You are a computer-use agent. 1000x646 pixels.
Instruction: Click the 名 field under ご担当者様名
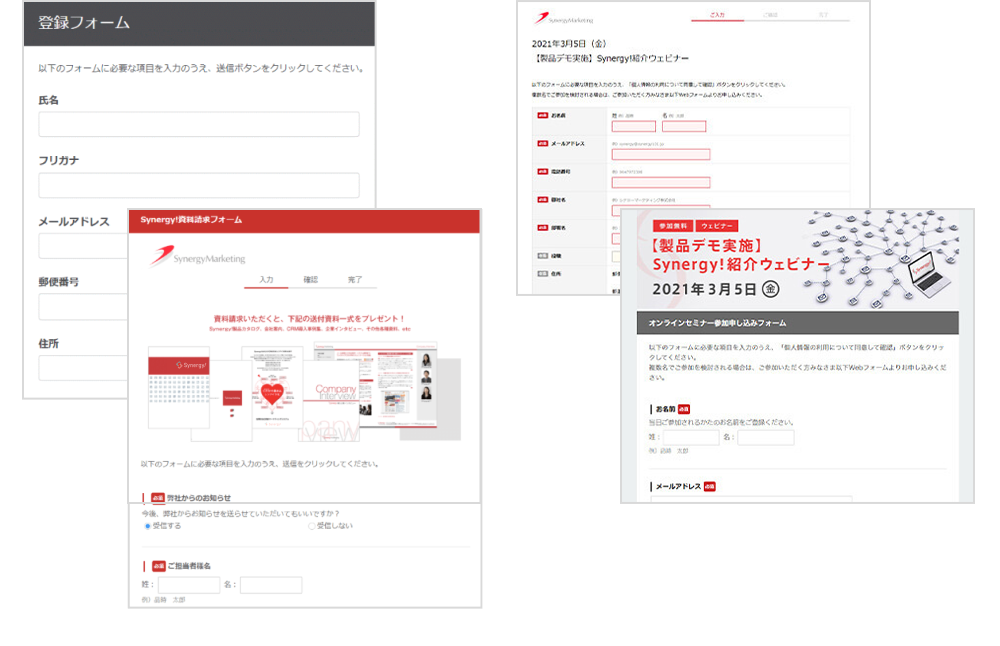pos(271,585)
